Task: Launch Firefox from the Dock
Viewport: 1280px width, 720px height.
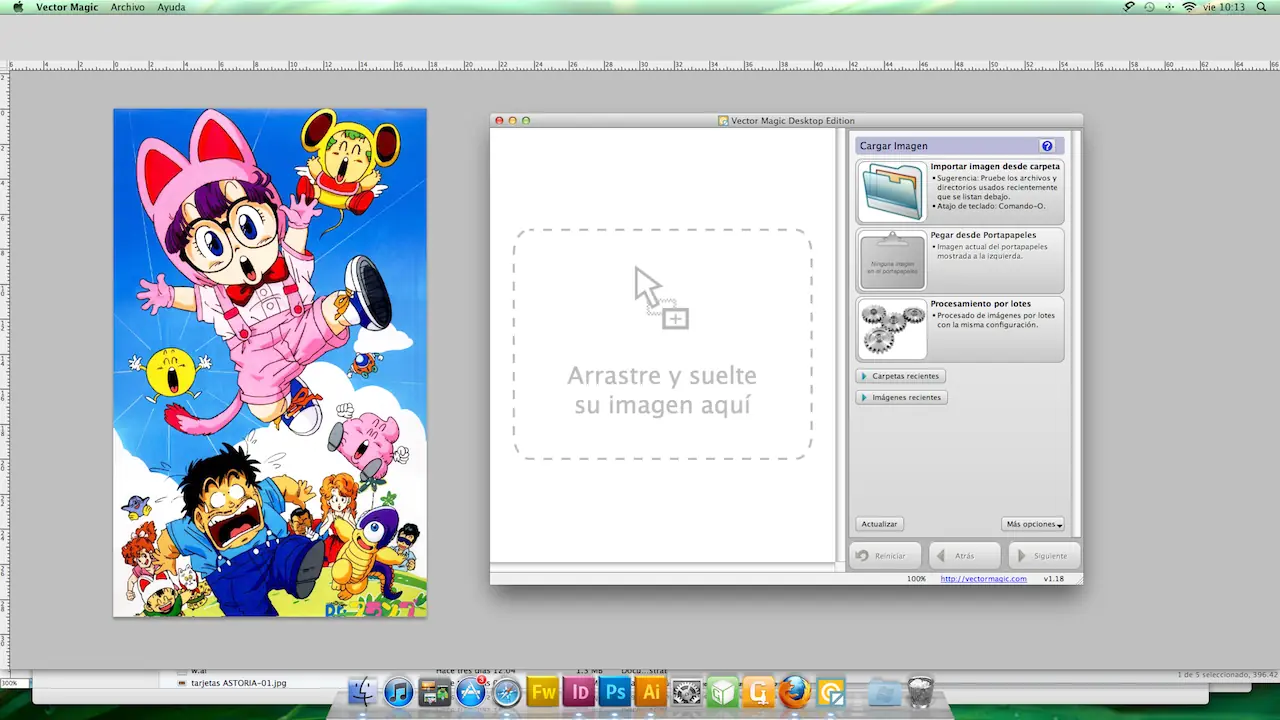Action: [795, 691]
